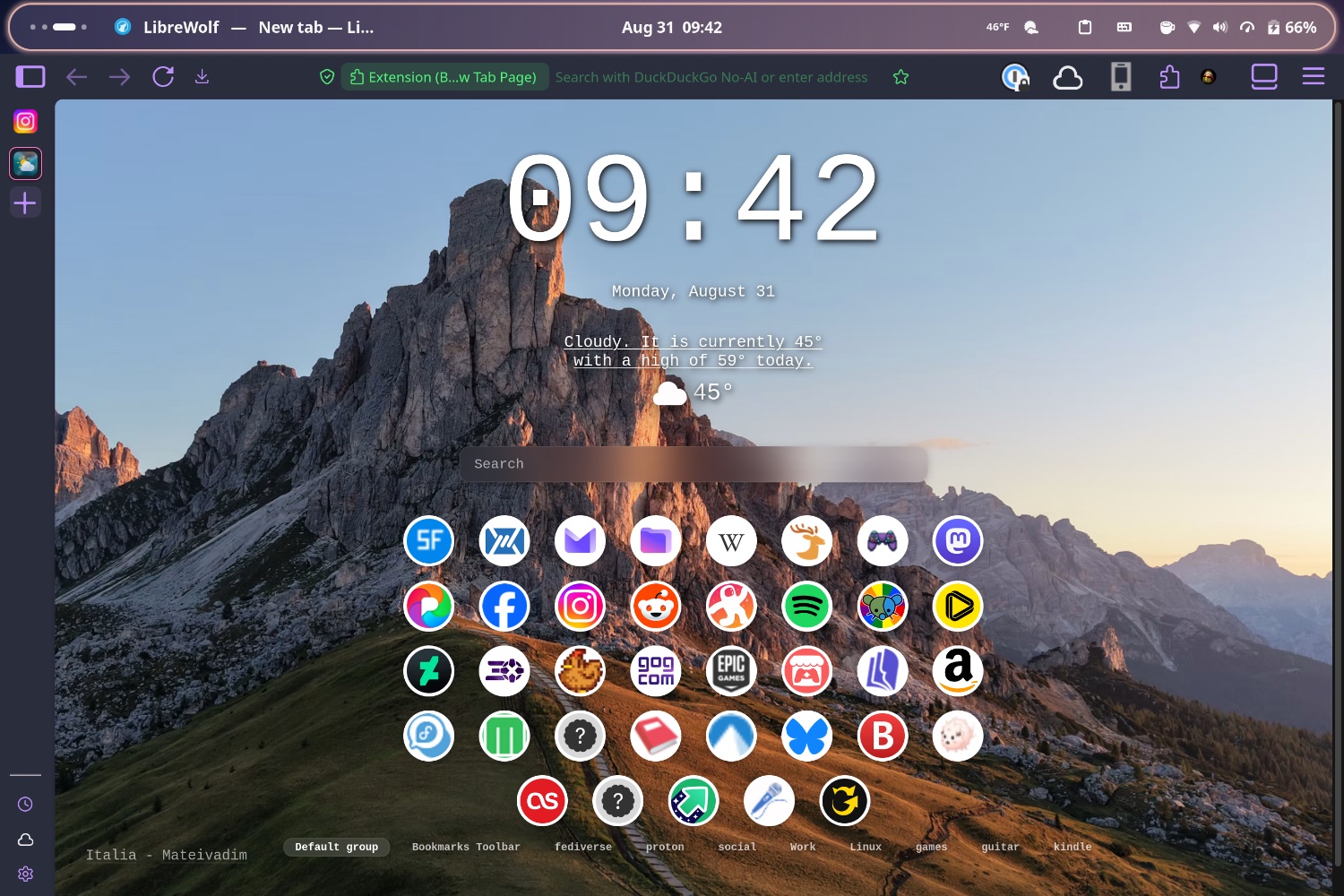Switch to the social group
The width and height of the screenshot is (1344, 896).
(x=737, y=847)
